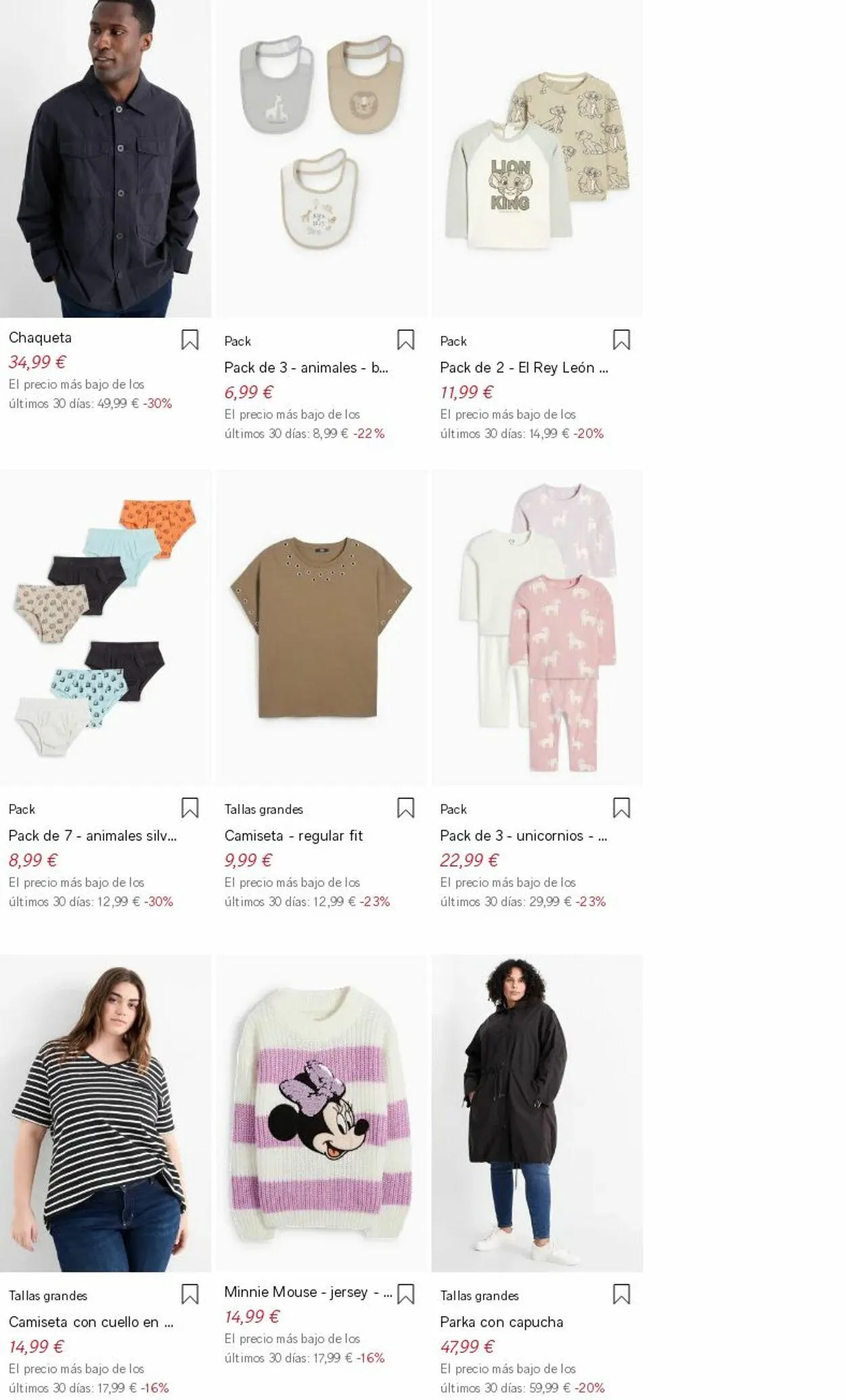Save the Minnie Mouse jersey
Viewport: 846px width, 1400px height.
click(x=405, y=1294)
